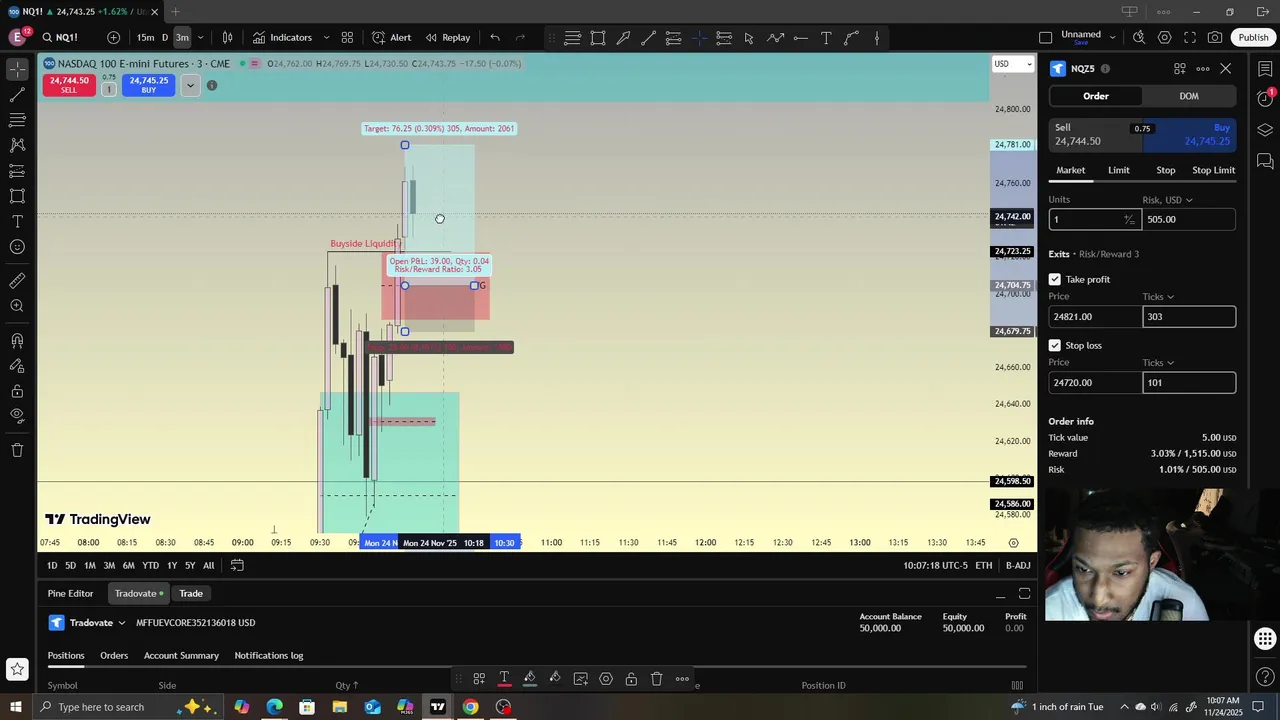The width and height of the screenshot is (1280, 720).
Task: Open the Trade tab in bottom panel
Action: tap(191, 593)
